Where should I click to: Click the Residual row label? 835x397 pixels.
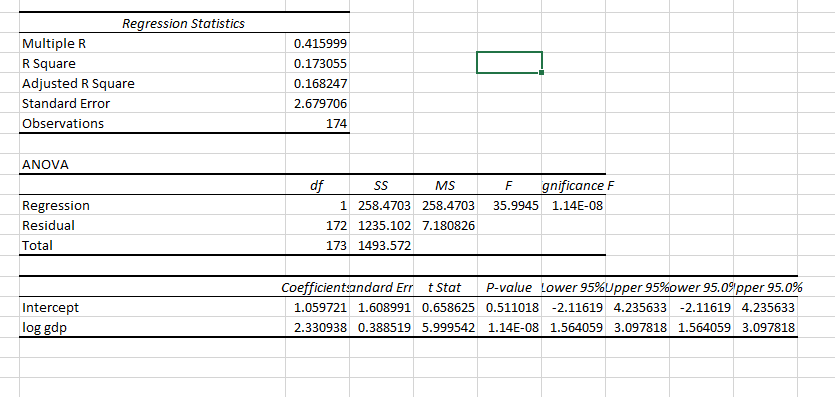(152, 225)
